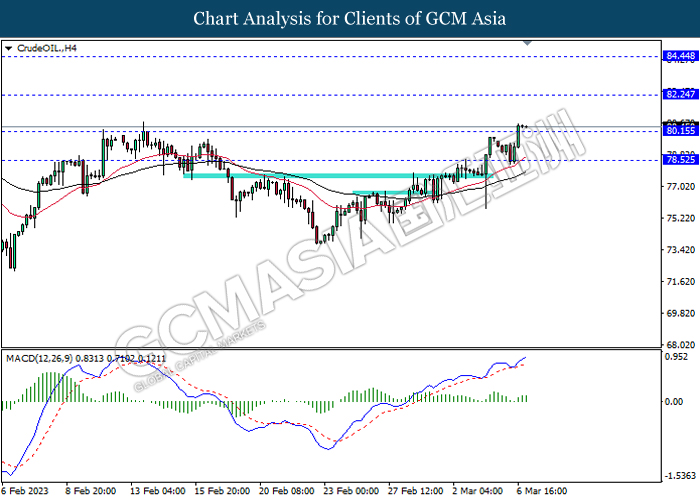Select the 78.525 price level label
The height and width of the screenshot is (500, 700).
680,160
